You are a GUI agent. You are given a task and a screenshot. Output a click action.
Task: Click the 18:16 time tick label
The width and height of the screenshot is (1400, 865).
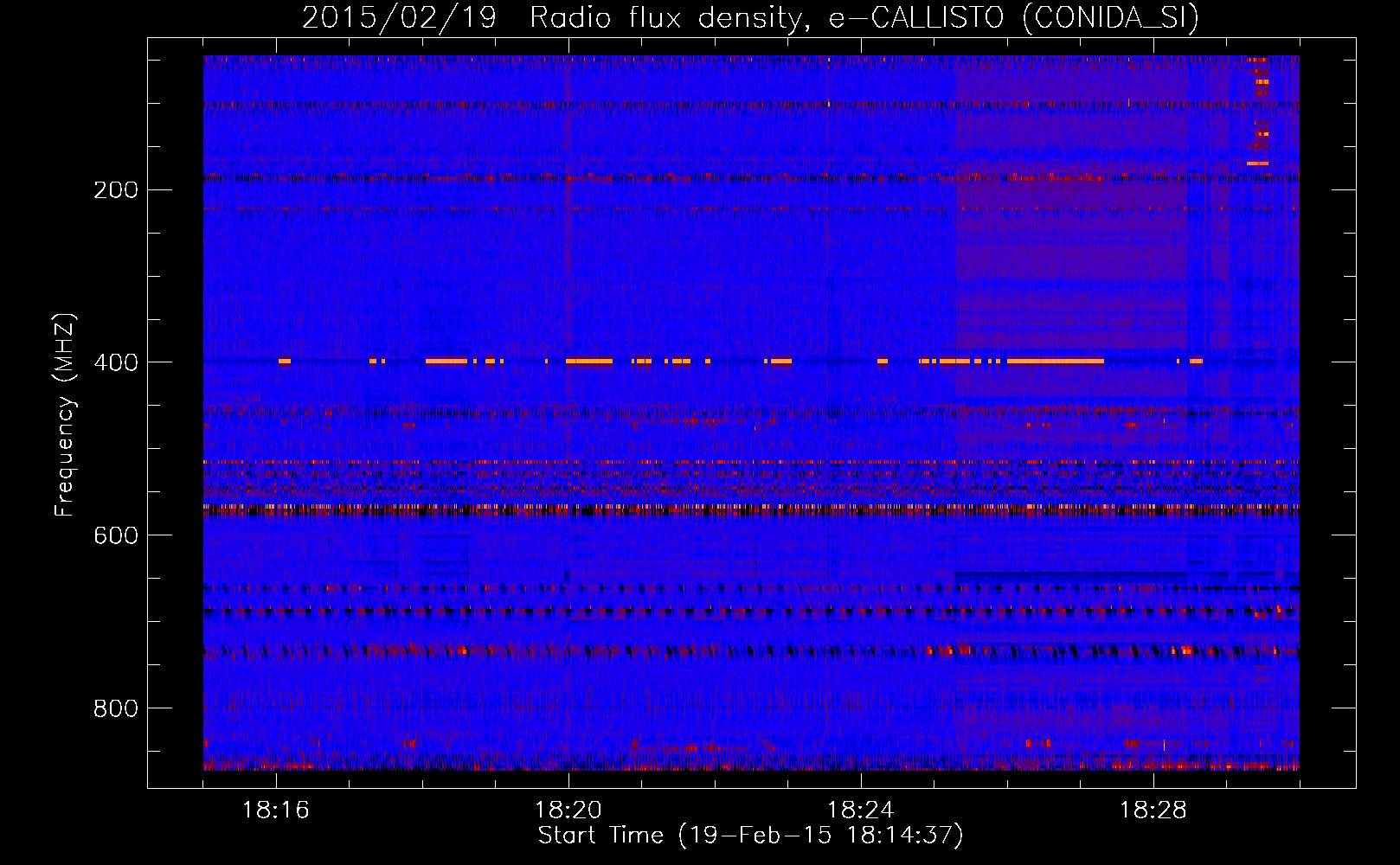(x=276, y=811)
